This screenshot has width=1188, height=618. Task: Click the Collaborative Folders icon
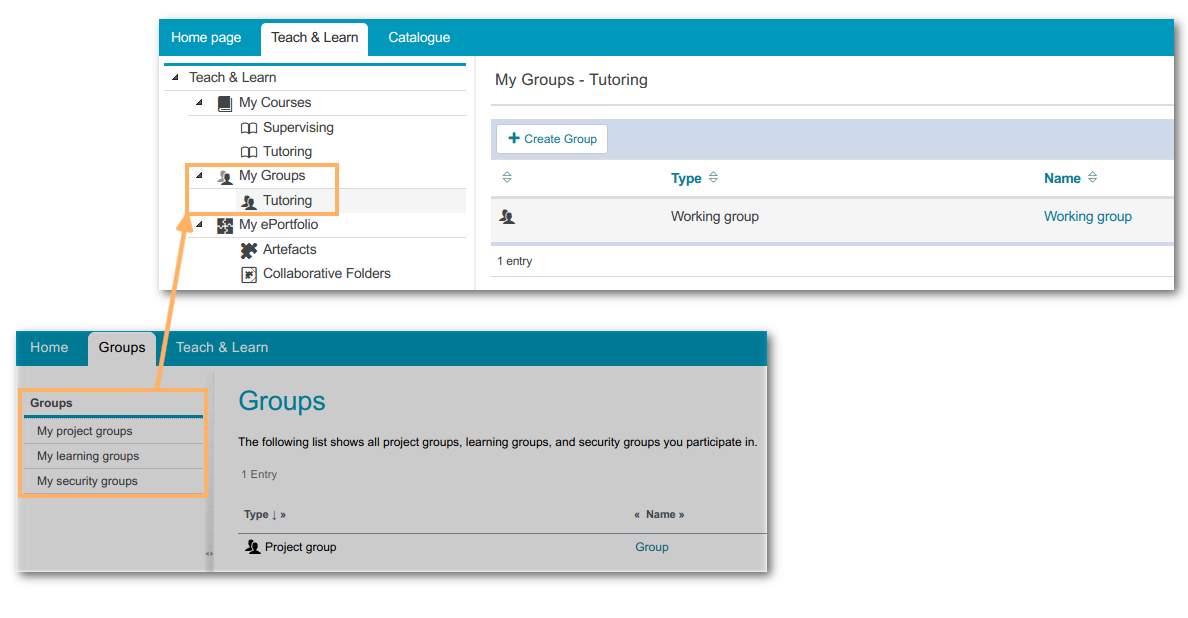tap(249, 274)
